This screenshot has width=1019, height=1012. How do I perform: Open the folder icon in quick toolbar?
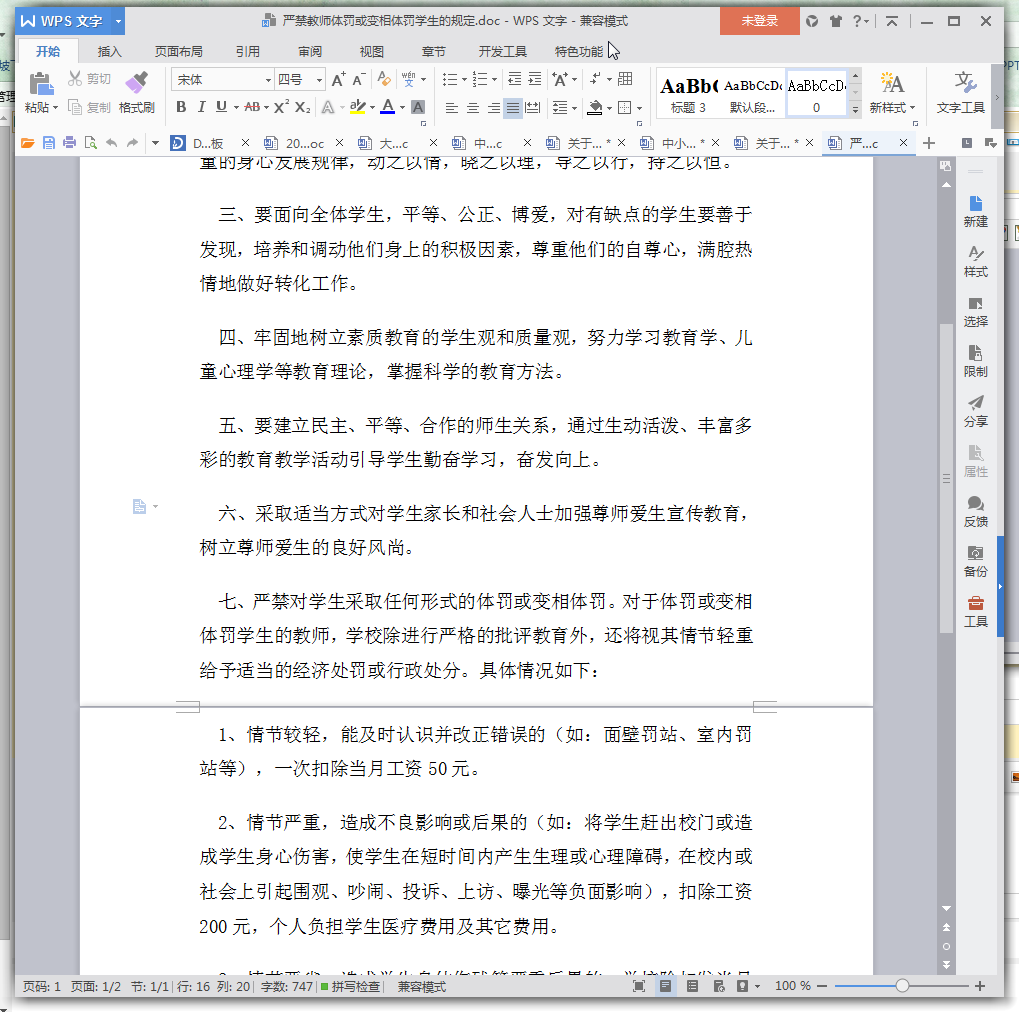[x=27, y=143]
